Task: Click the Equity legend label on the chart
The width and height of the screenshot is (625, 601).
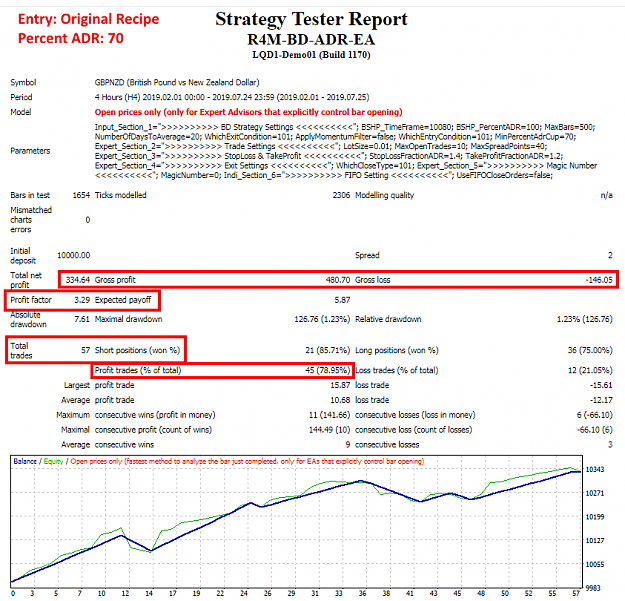Action: [53, 462]
